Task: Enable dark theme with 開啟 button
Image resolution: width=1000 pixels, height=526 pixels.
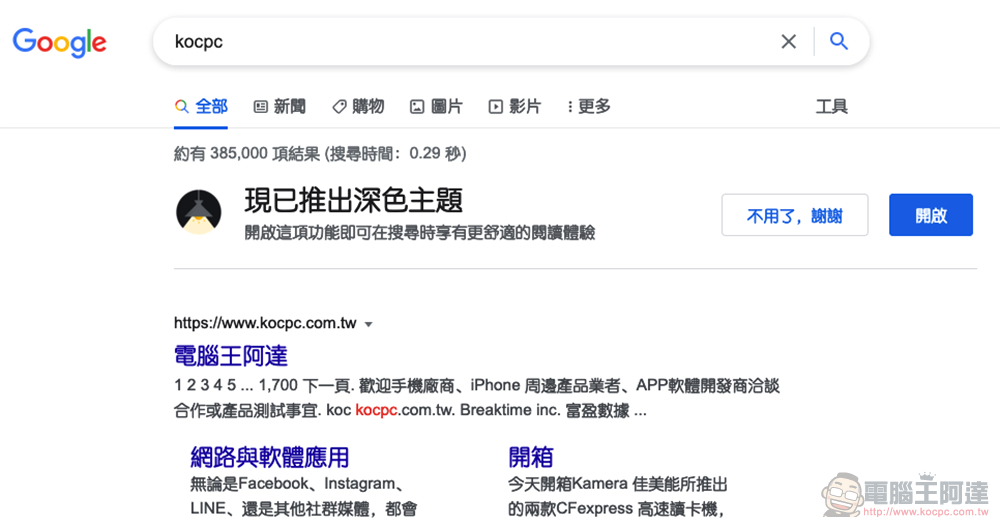Action: [x=931, y=216]
